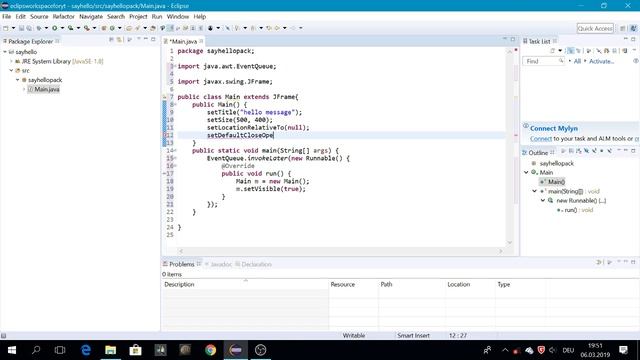Switch to the Declaration tab
The height and width of the screenshot is (360, 640).
coord(253,264)
